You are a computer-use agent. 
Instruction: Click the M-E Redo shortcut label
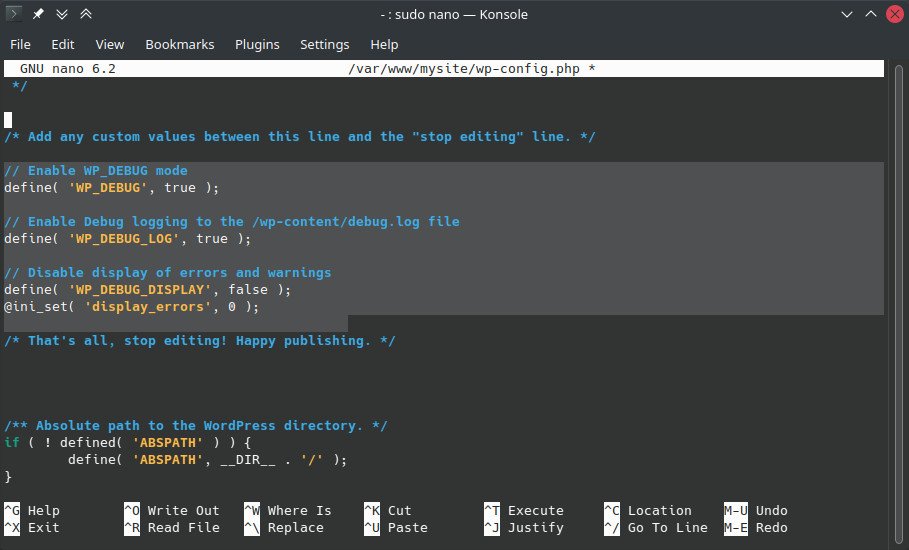tap(756, 527)
